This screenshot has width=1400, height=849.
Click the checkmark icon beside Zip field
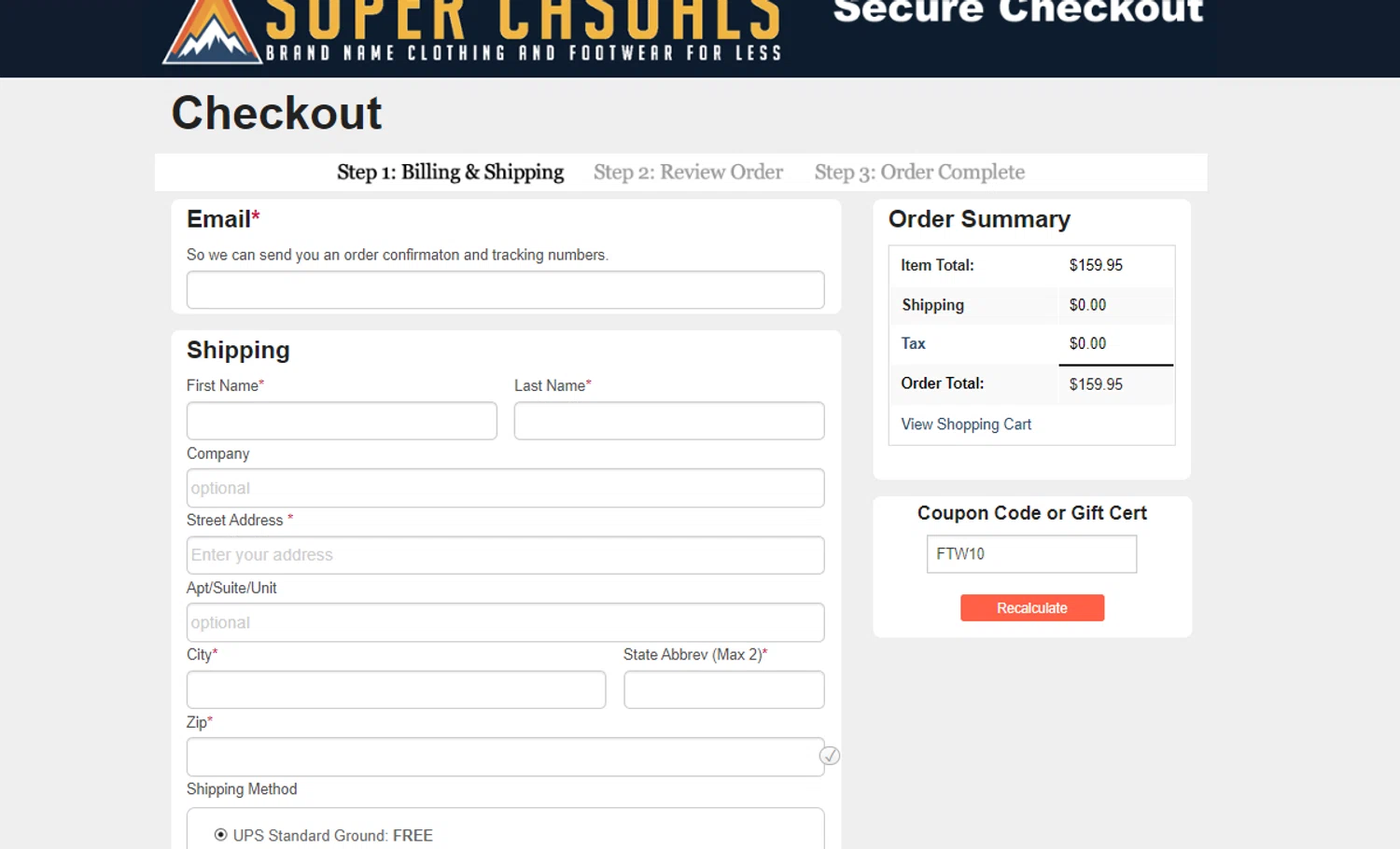[830, 756]
